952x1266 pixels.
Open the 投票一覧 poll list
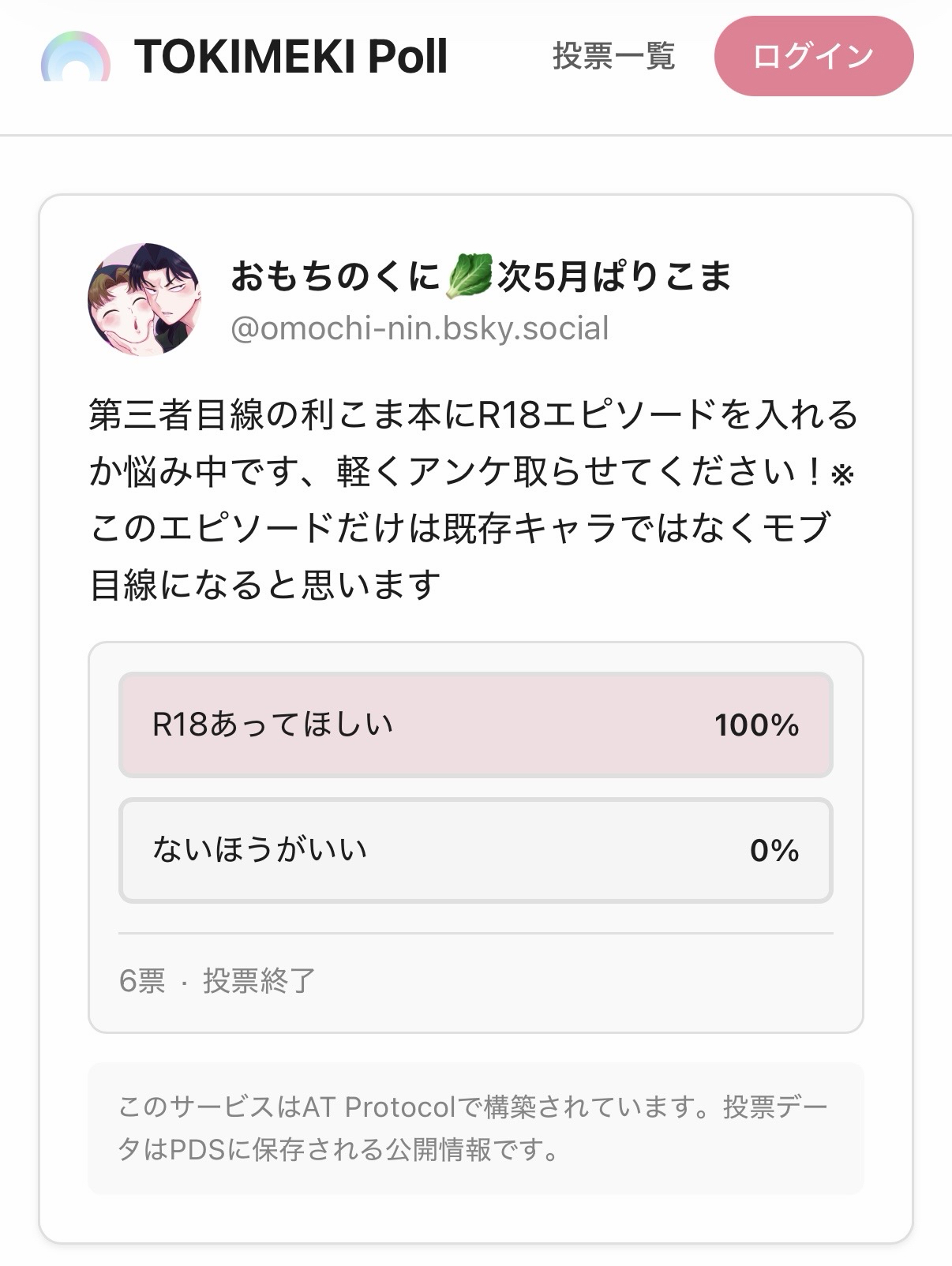[613, 57]
